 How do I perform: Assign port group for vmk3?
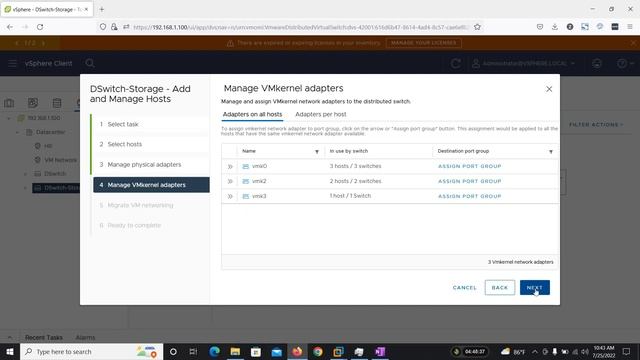[x=469, y=196]
